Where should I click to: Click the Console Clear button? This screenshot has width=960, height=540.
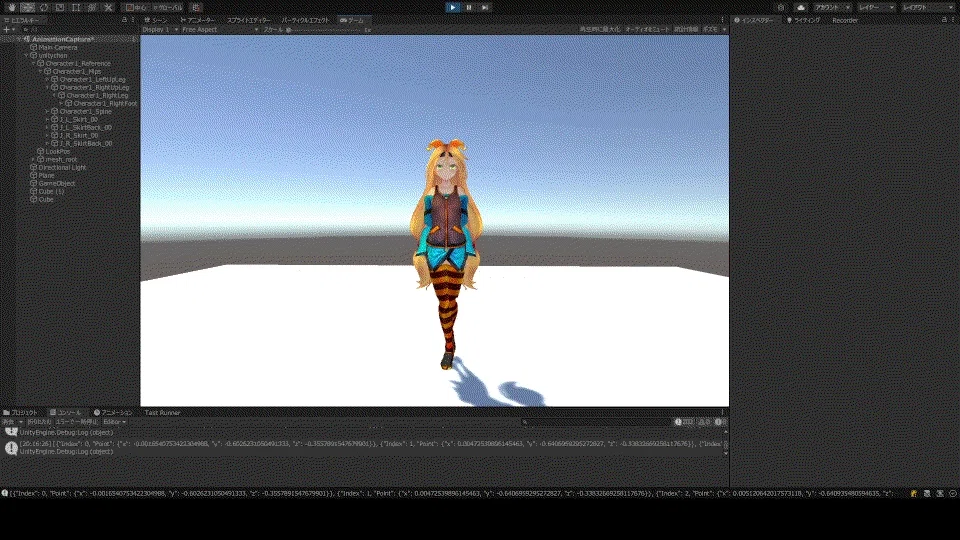8,422
